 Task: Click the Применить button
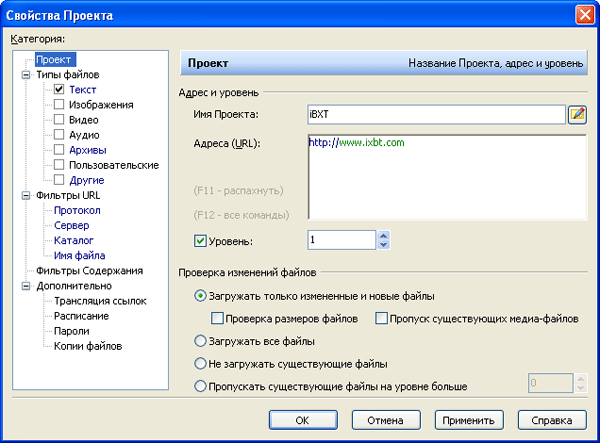tap(469, 420)
